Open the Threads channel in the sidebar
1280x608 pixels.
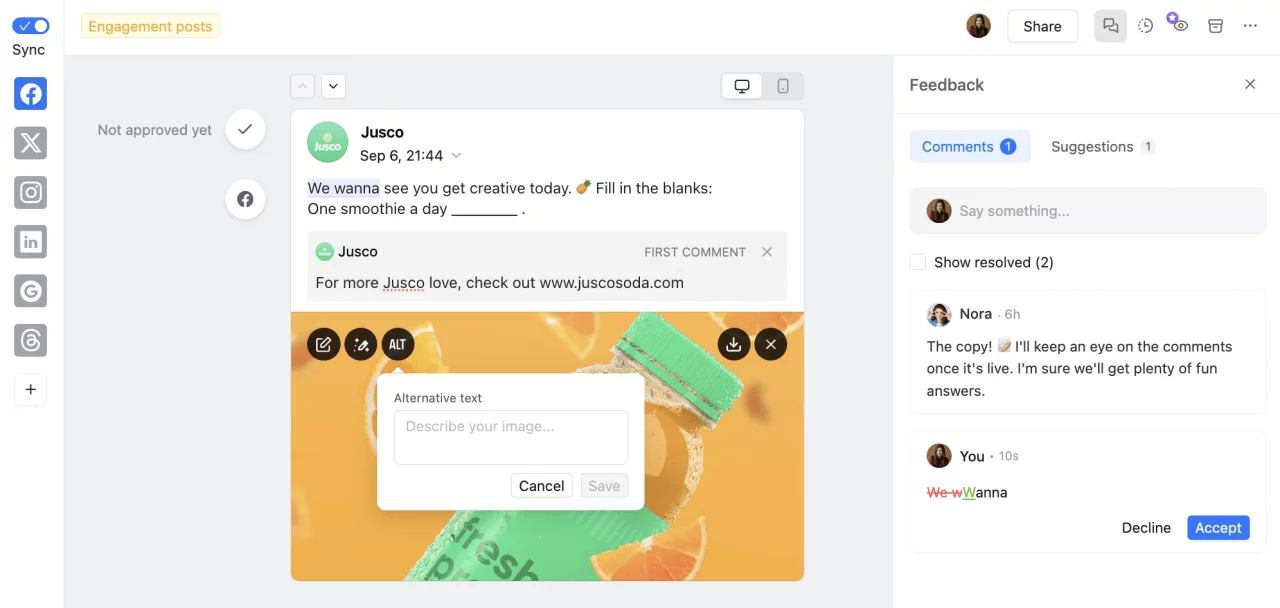[30, 340]
